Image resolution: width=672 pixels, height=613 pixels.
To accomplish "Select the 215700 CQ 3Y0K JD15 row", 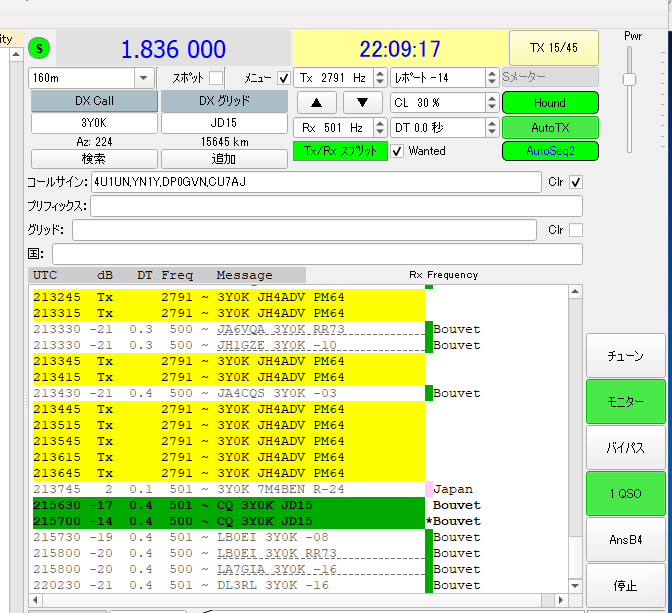I will coord(229,521).
